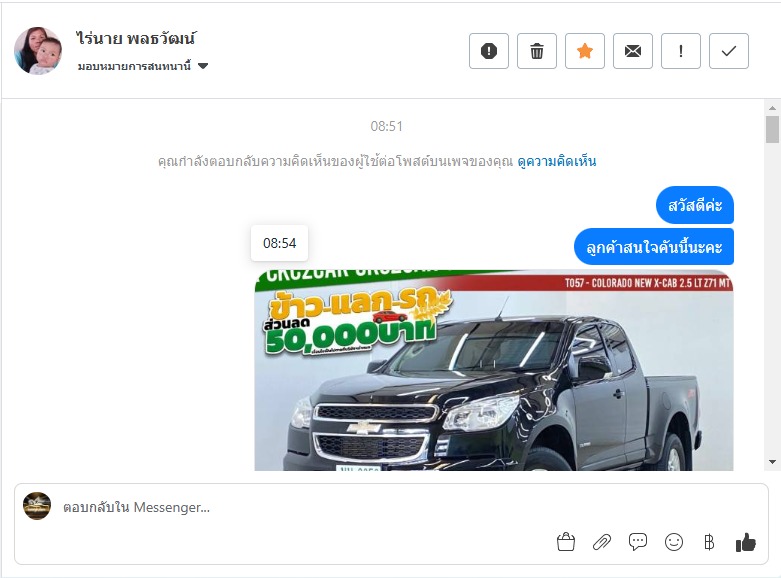Click the scrollbar up arrow
The width and height of the screenshot is (781, 578).
(772, 108)
